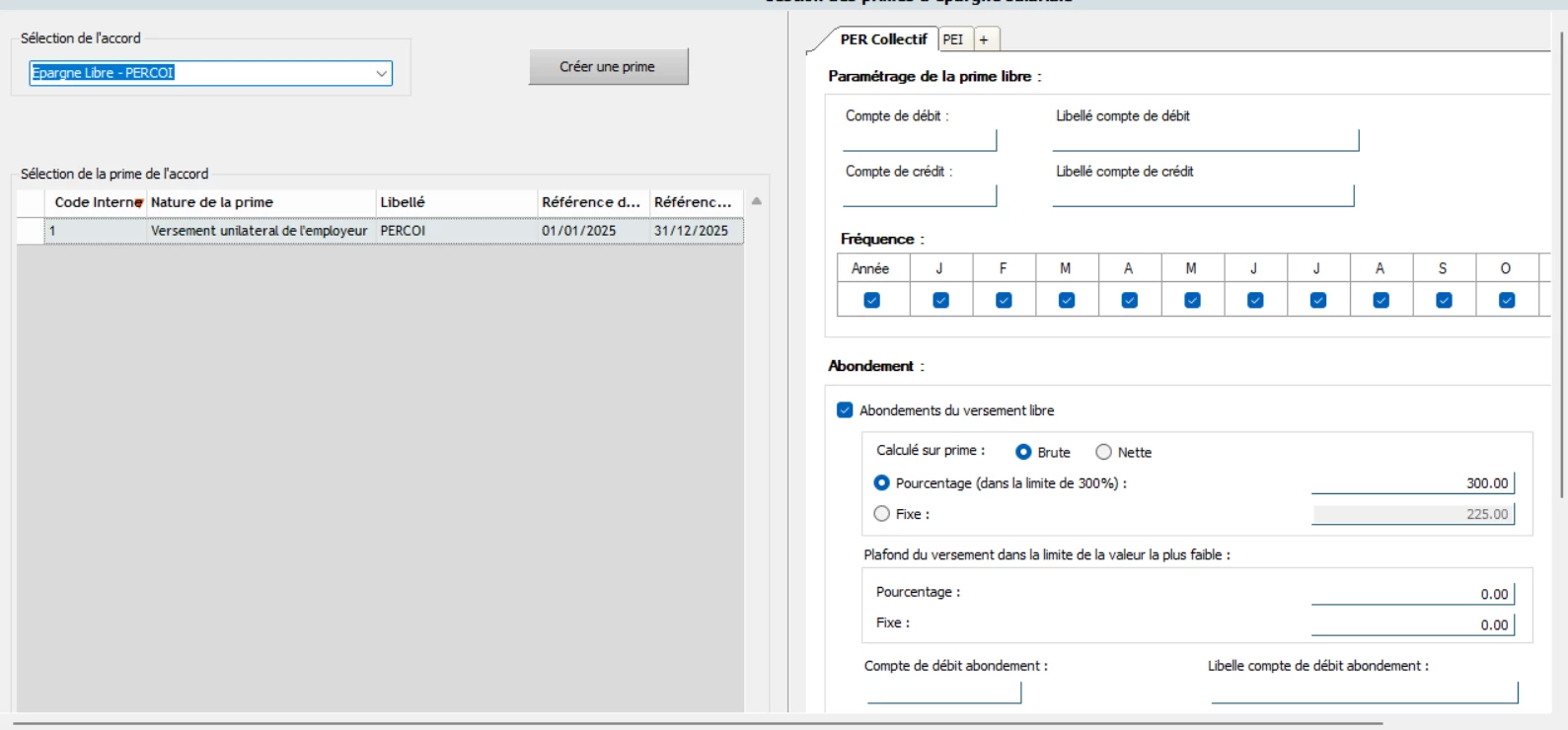Toggle the June (second J) frequency checkbox

[1255, 300]
